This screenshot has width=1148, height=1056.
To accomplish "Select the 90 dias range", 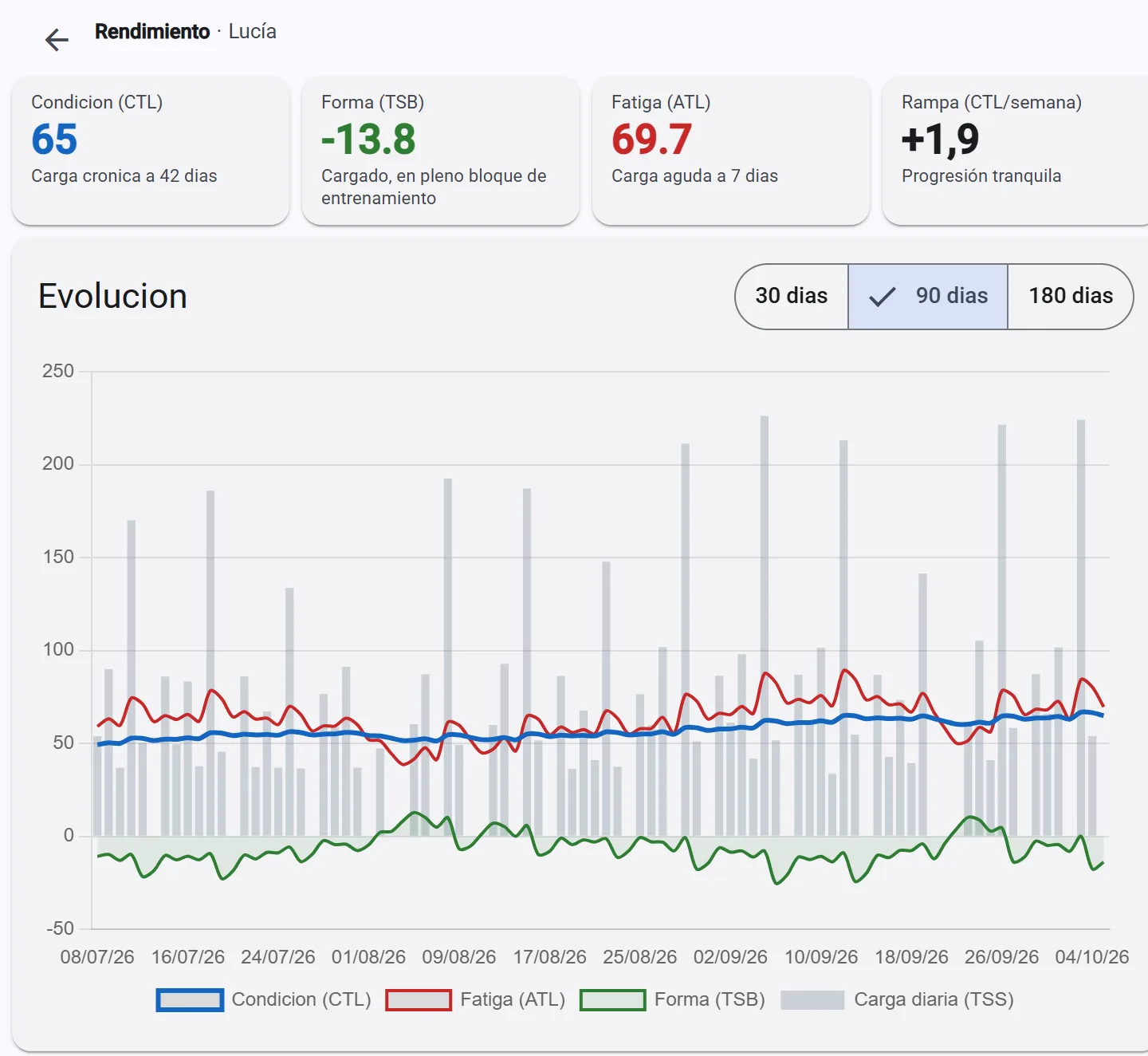I will pos(928,296).
